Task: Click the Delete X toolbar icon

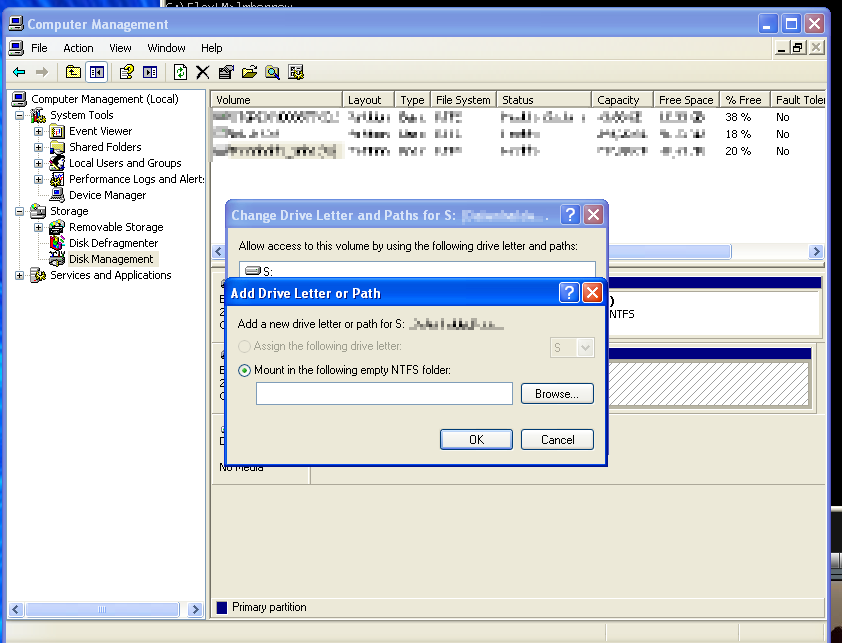Action: pyautogui.click(x=202, y=72)
